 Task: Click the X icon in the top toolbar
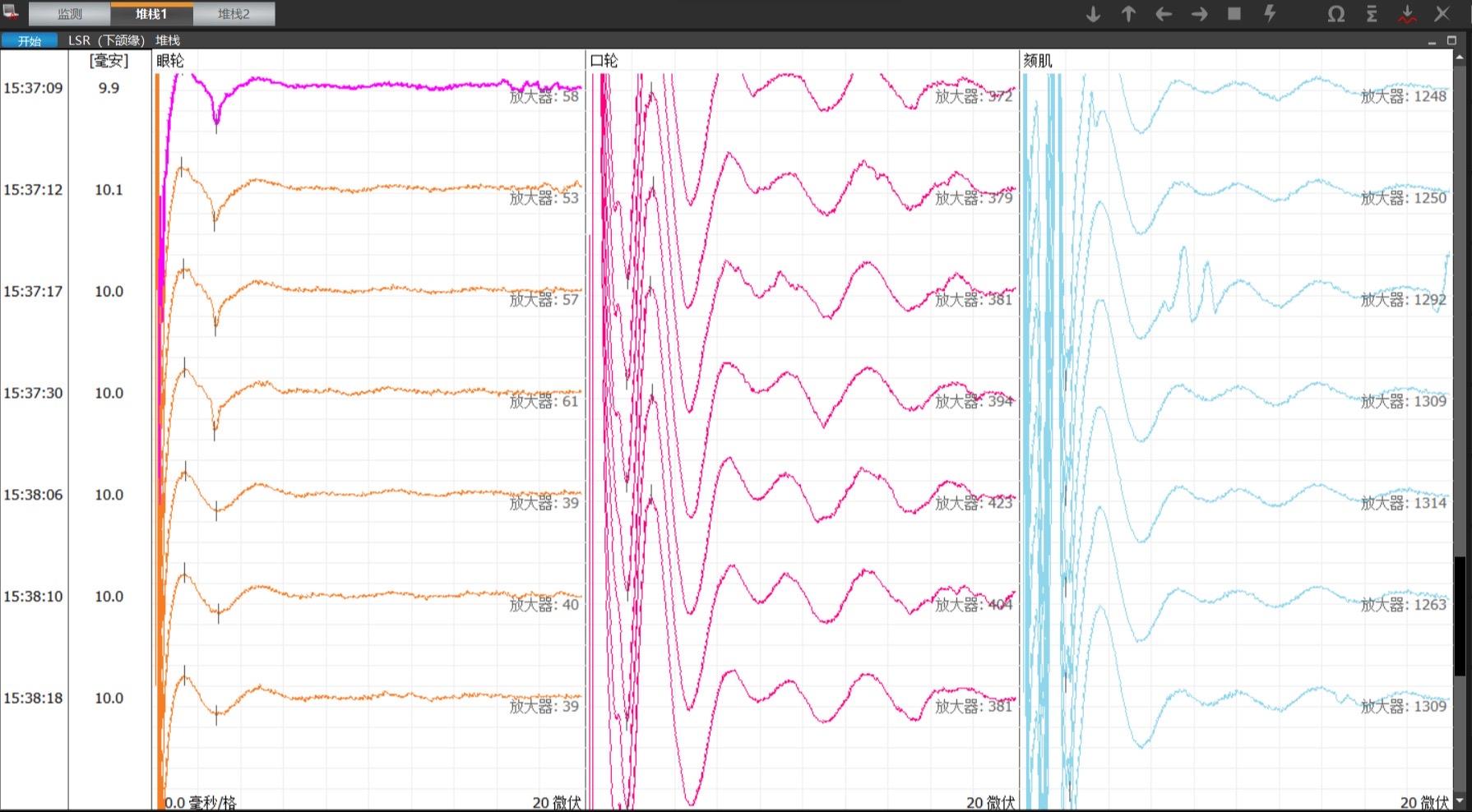pyautogui.click(x=1442, y=14)
